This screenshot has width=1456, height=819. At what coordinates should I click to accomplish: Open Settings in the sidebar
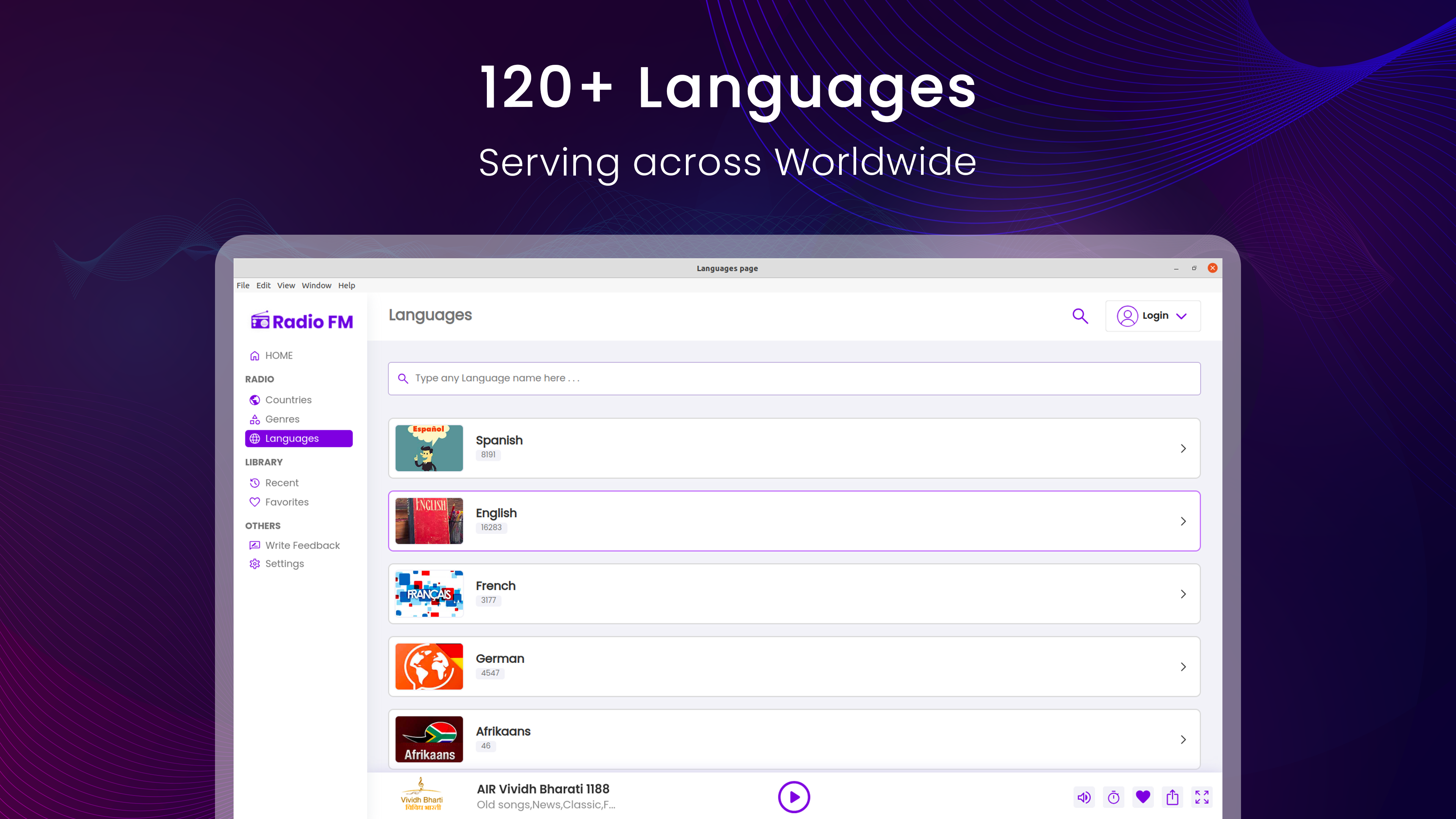(x=284, y=564)
